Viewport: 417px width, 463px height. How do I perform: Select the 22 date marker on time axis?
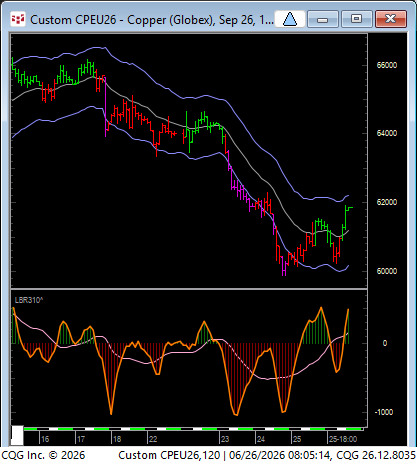coord(153,439)
